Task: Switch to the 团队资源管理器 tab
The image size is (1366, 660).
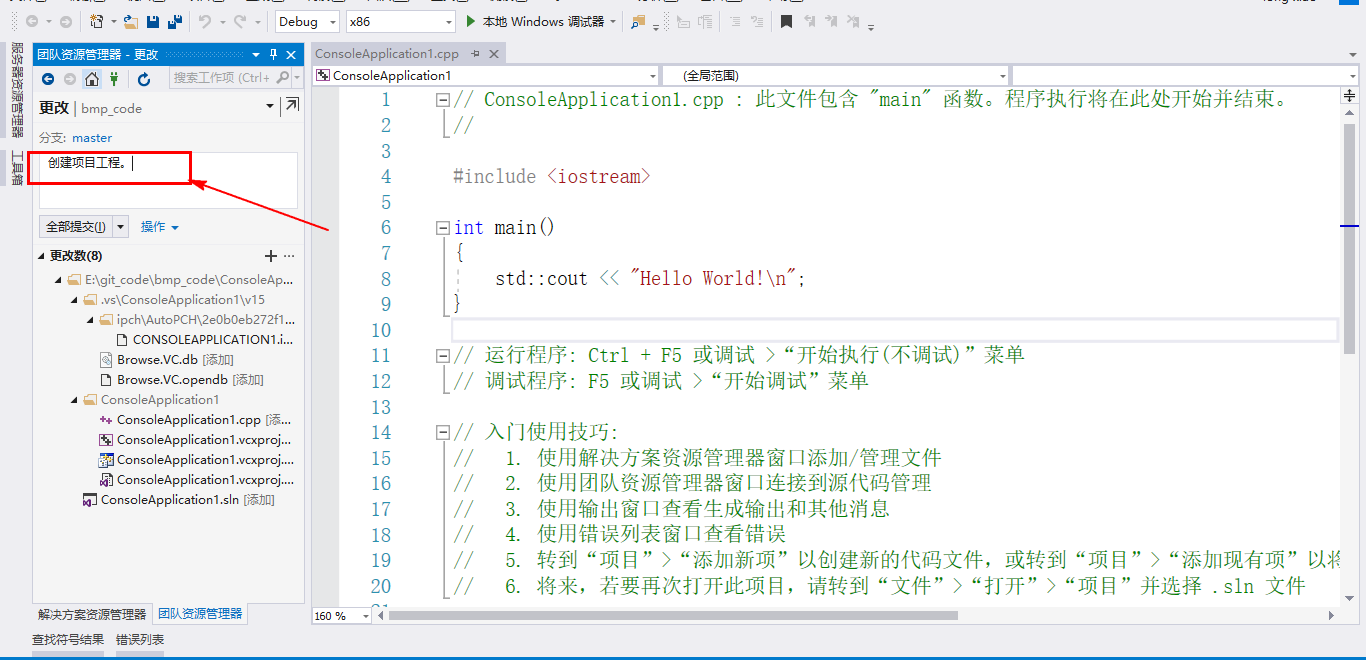Action: coord(200,614)
